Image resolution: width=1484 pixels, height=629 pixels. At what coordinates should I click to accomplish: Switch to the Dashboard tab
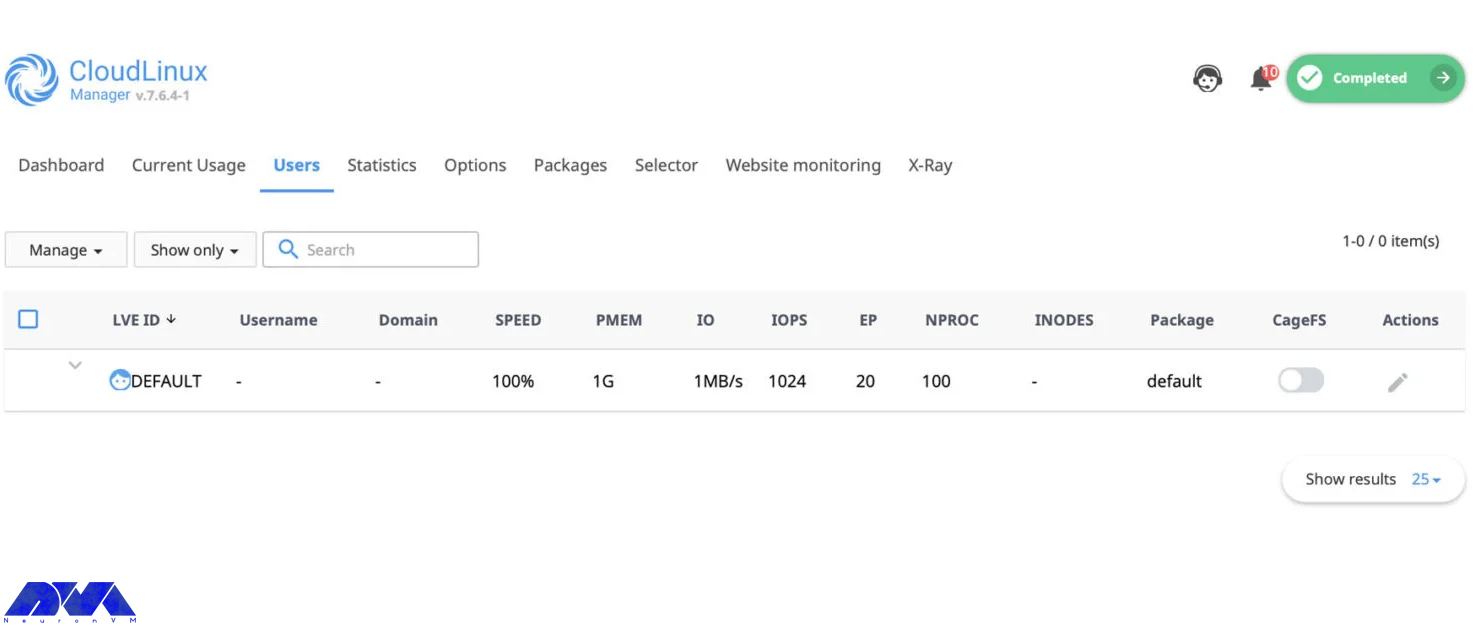coord(61,165)
